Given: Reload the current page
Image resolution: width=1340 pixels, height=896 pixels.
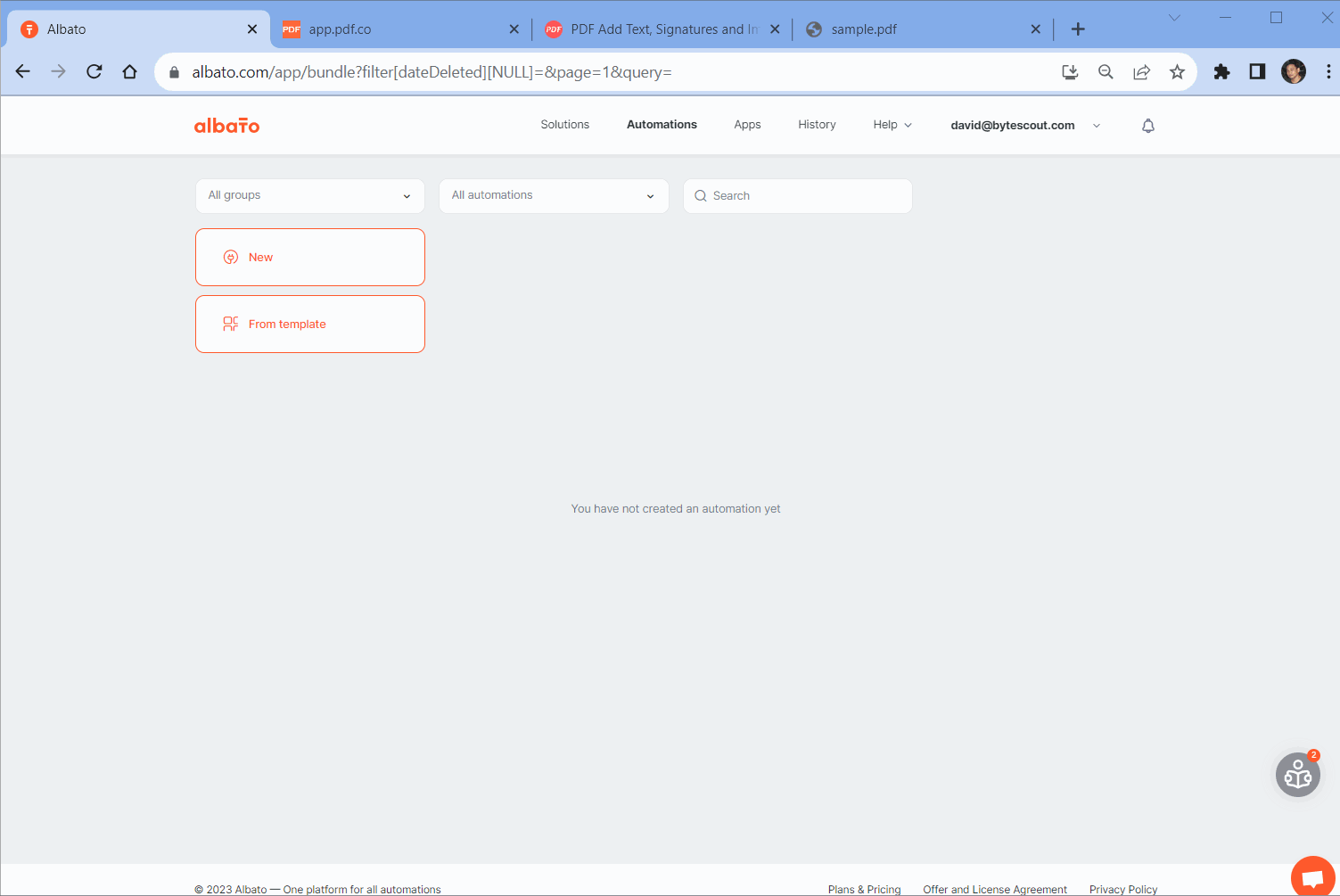Looking at the screenshot, I should point(95,72).
